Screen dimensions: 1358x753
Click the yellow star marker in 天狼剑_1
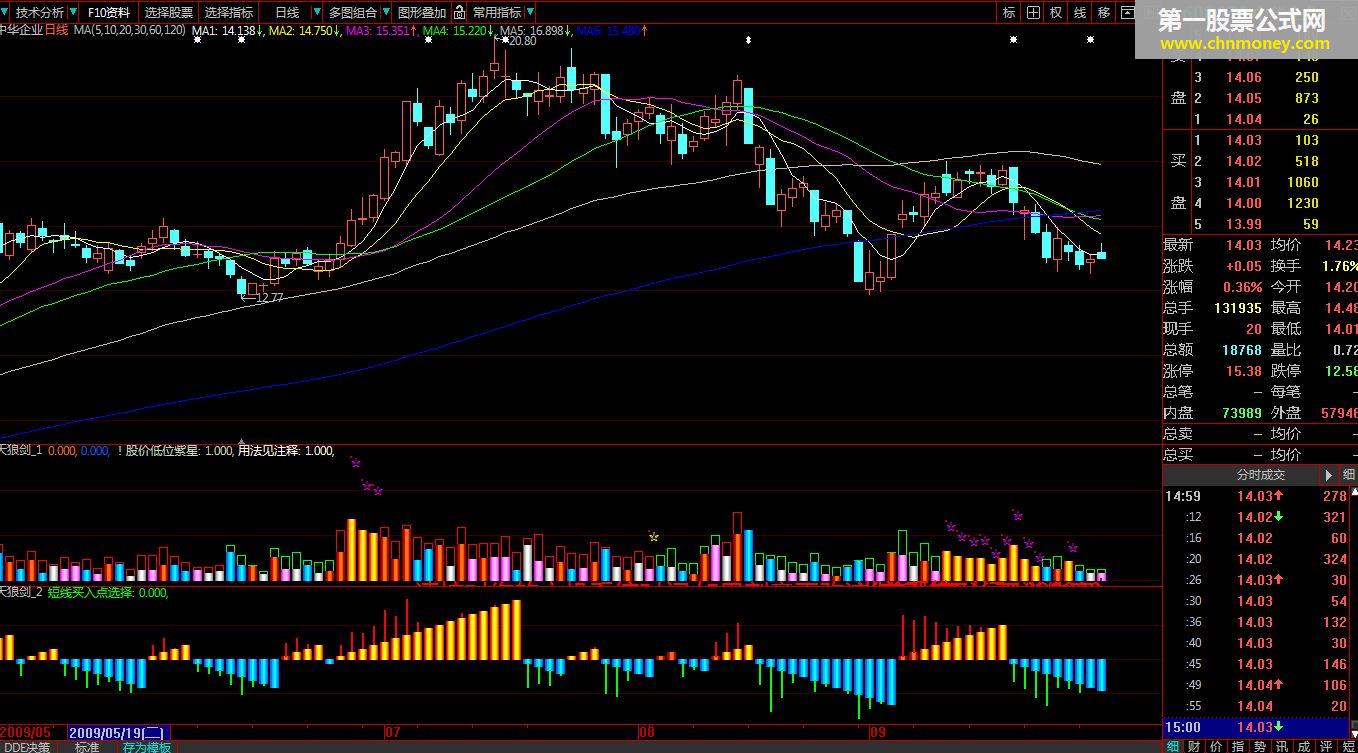point(654,536)
